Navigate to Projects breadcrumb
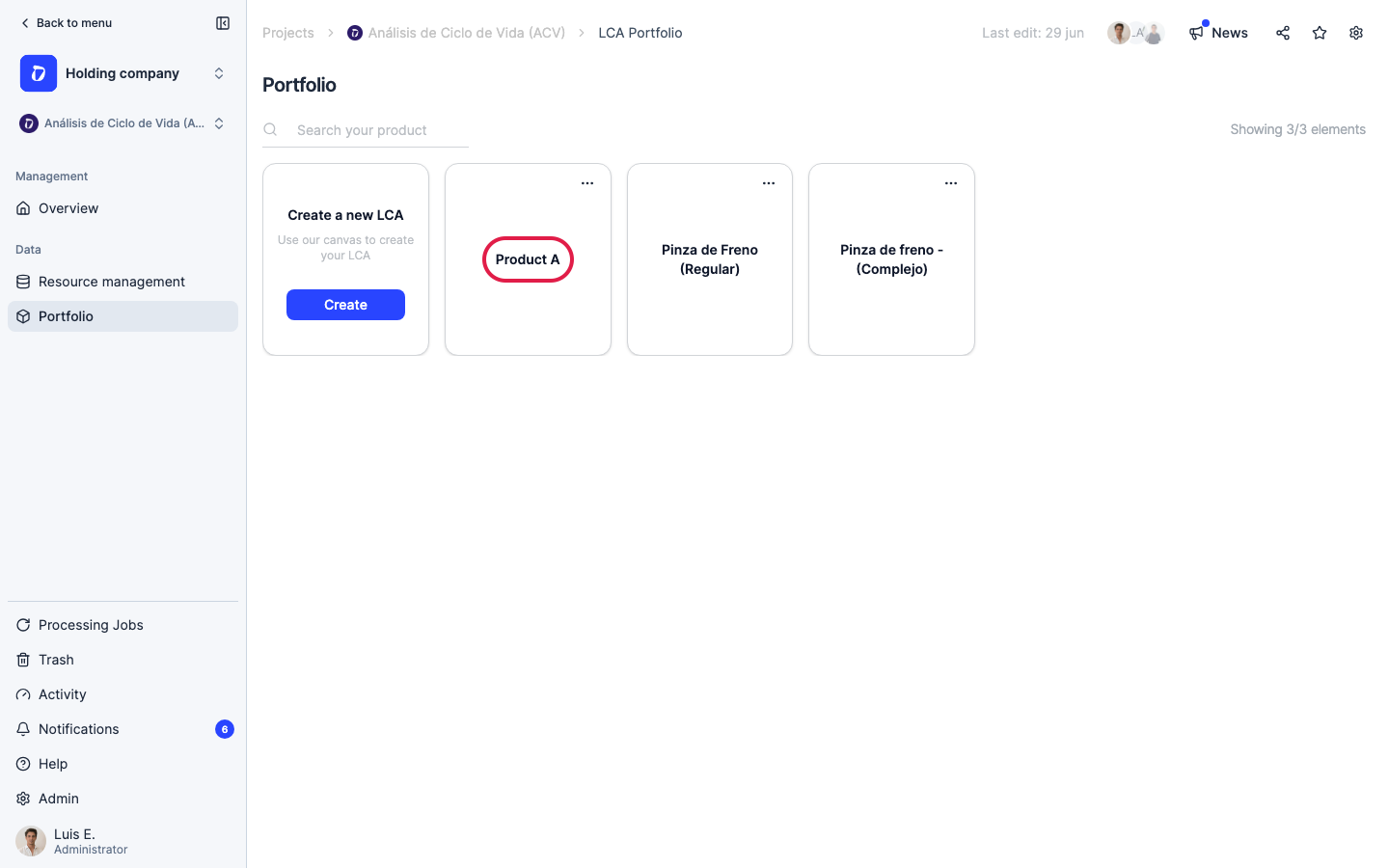1389x868 pixels. tap(288, 33)
